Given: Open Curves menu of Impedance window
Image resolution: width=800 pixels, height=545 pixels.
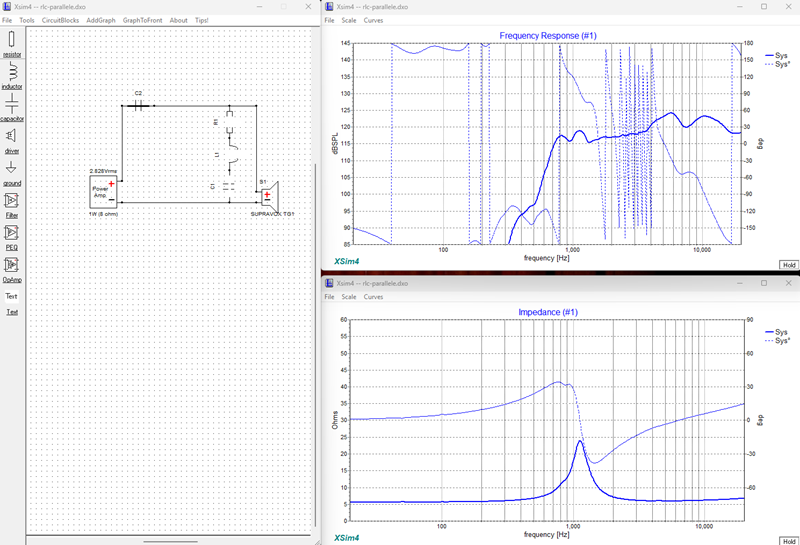Looking at the screenshot, I should (373, 297).
